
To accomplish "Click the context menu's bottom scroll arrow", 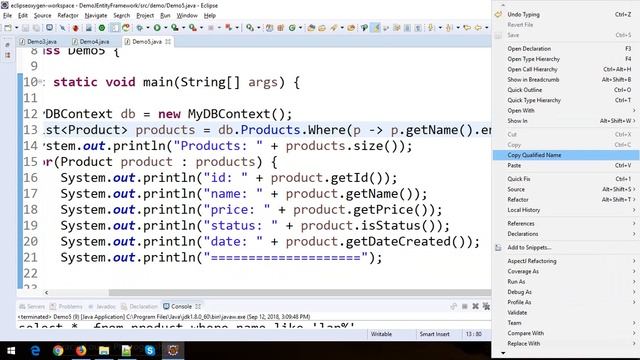I will point(503,353).
